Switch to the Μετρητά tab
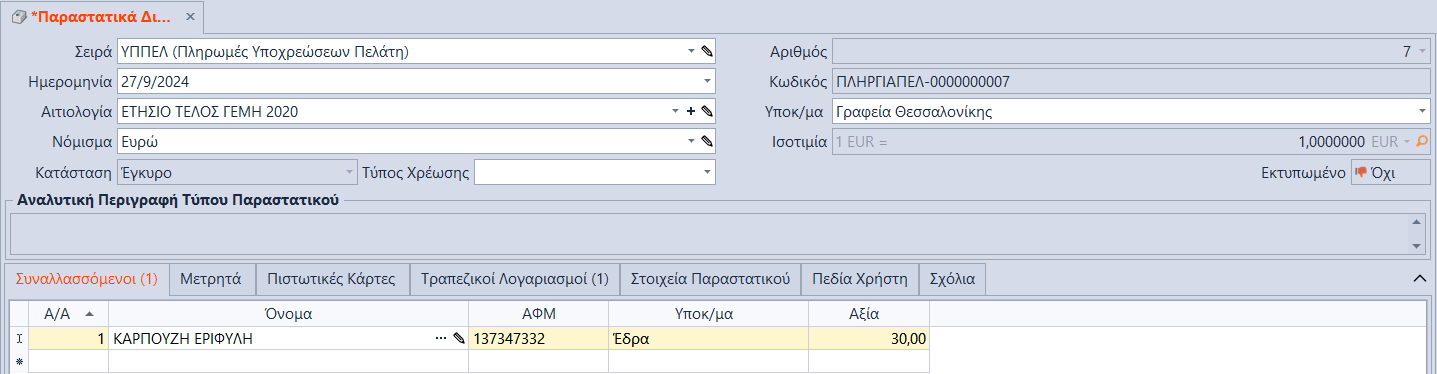 [x=211, y=279]
